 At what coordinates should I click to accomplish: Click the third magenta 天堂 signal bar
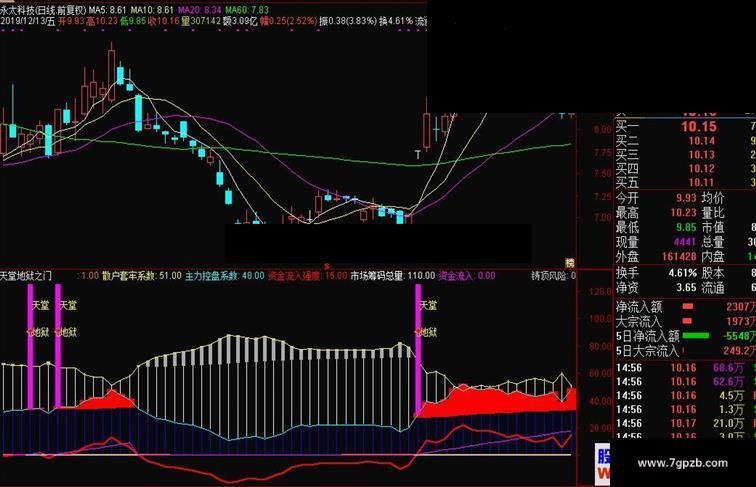click(418, 348)
